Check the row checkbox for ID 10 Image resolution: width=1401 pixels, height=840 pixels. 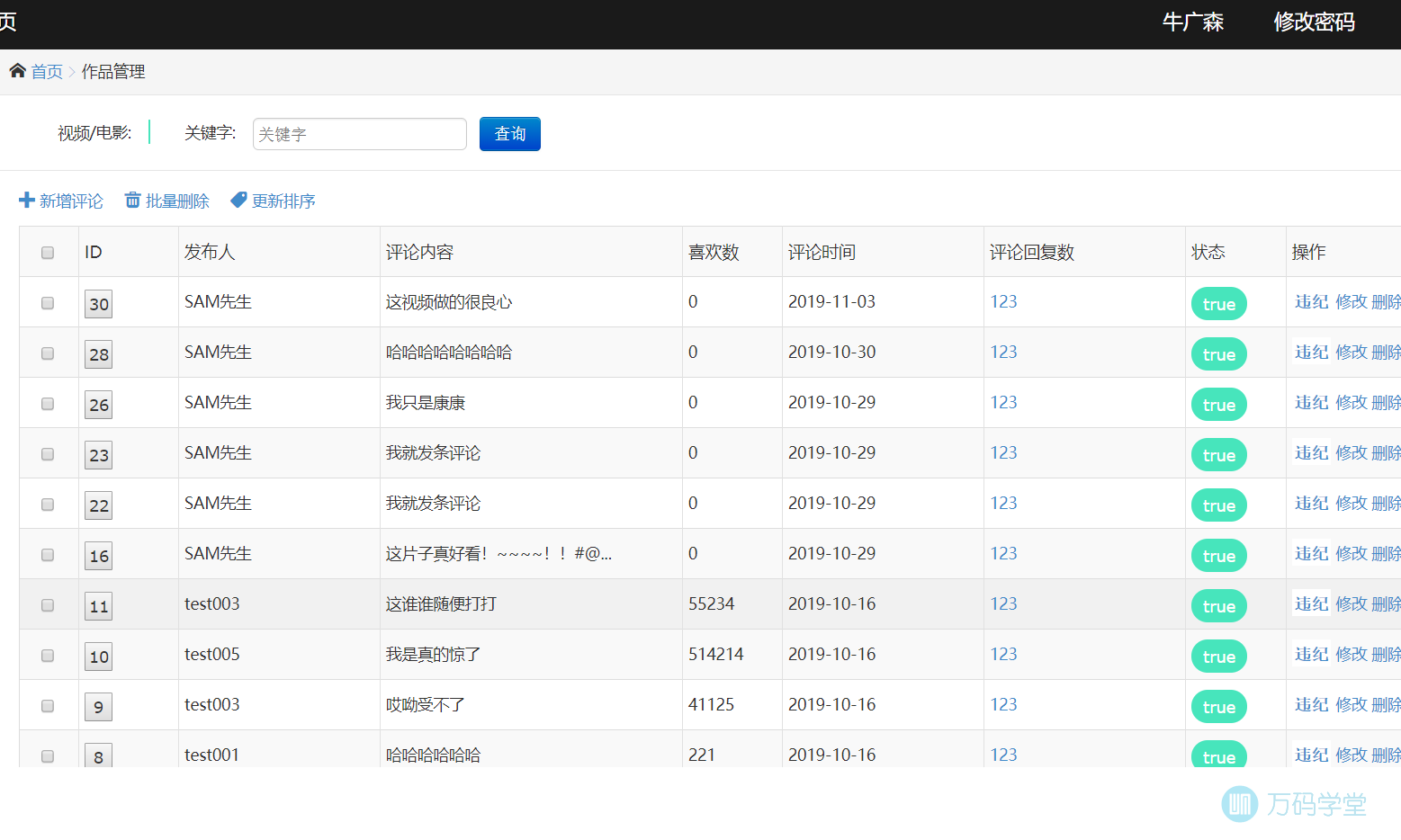[x=48, y=656]
